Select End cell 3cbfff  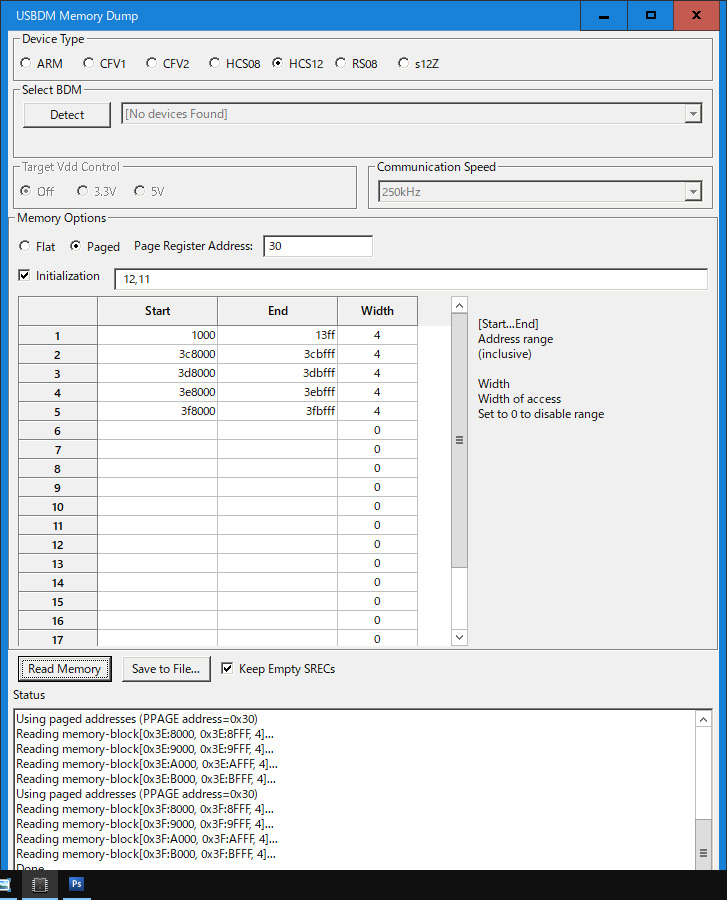click(x=278, y=354)
